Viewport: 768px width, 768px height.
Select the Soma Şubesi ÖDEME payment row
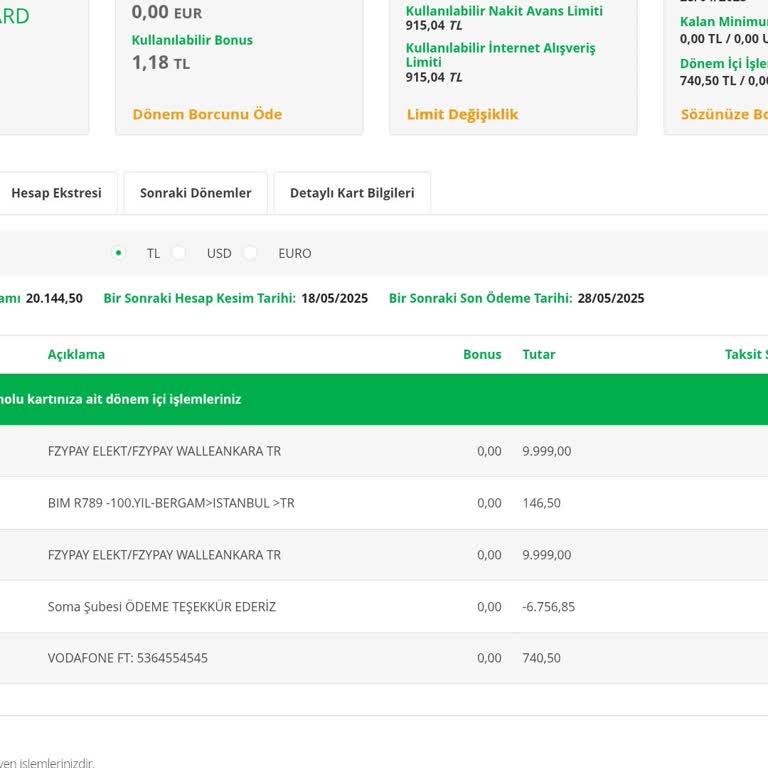coord(161,607)
